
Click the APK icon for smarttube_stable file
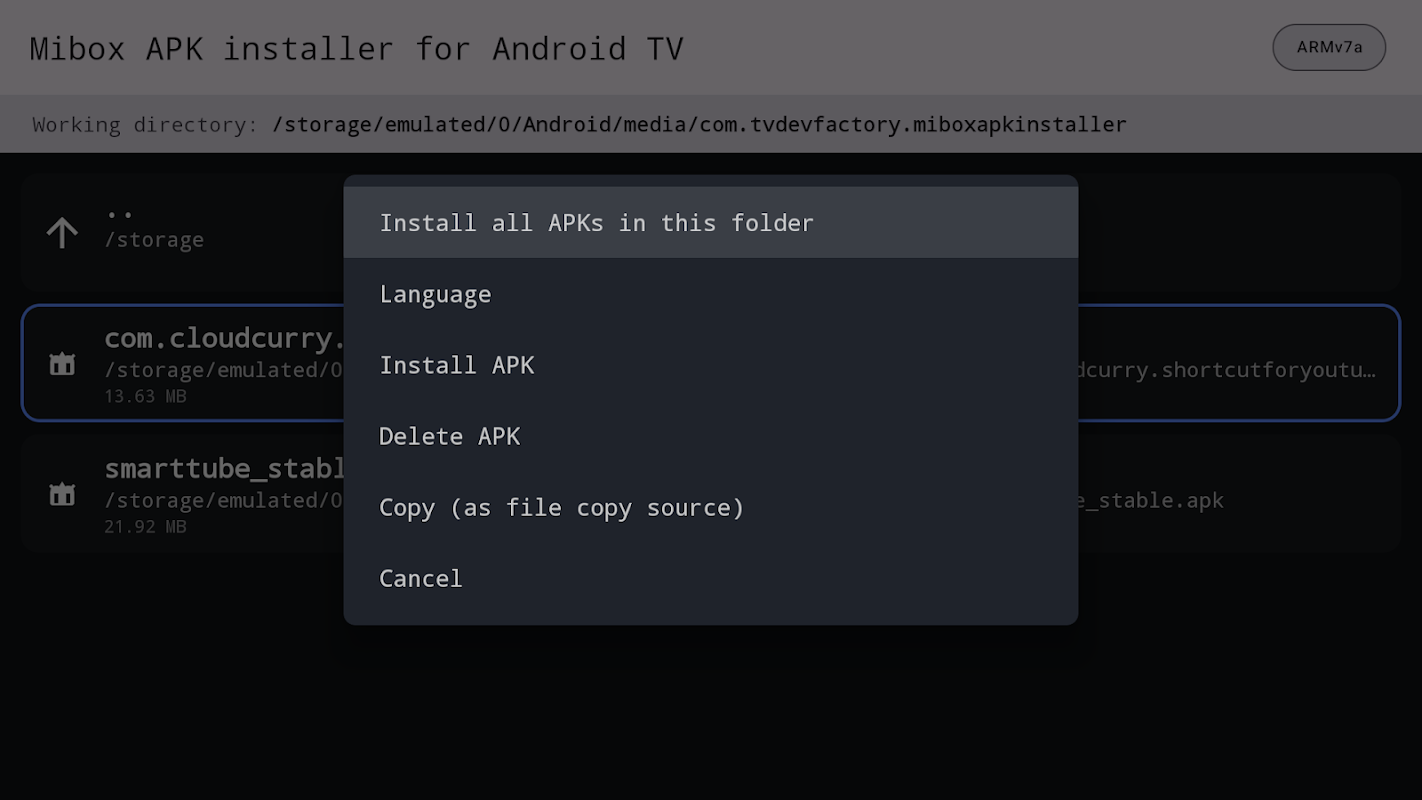[62, 494]
